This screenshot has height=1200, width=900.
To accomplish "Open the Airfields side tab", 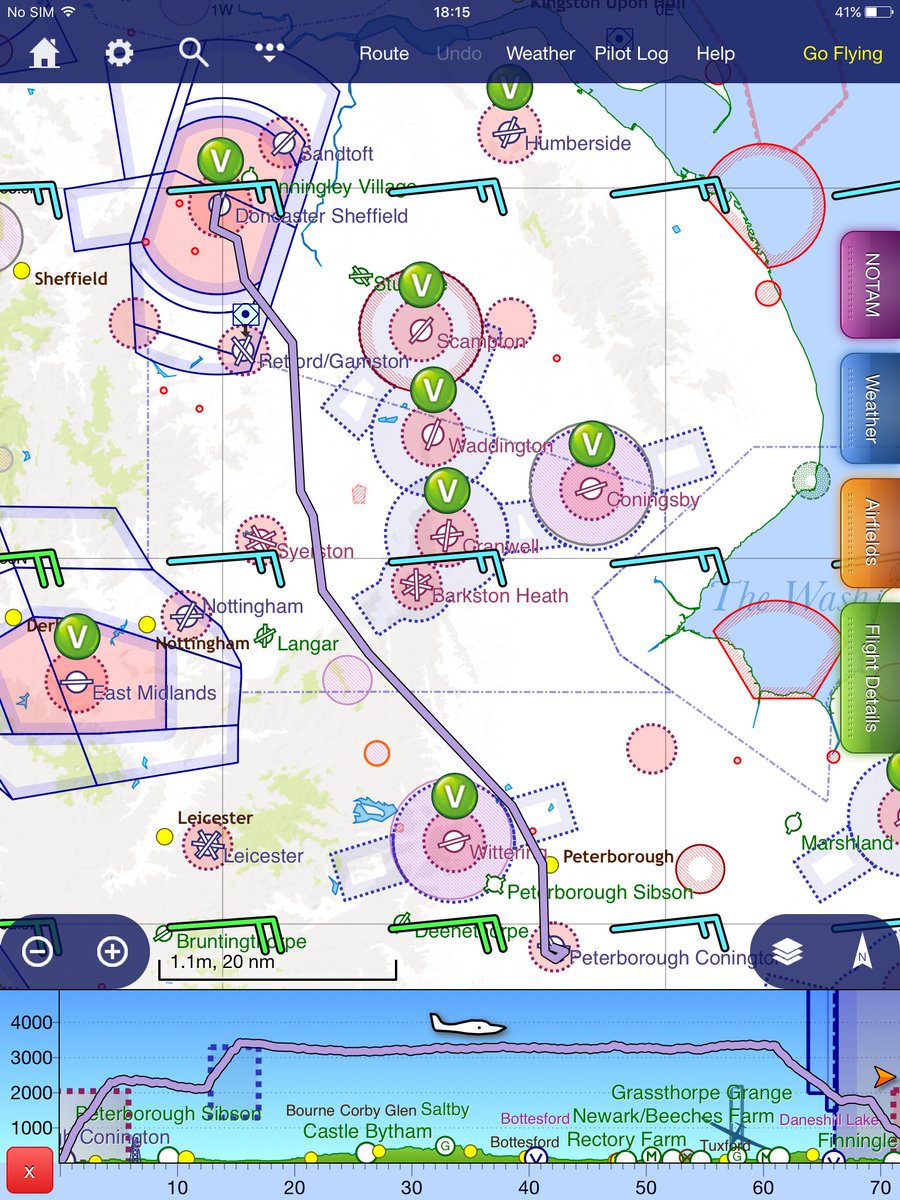I will (x=870, y=532).
